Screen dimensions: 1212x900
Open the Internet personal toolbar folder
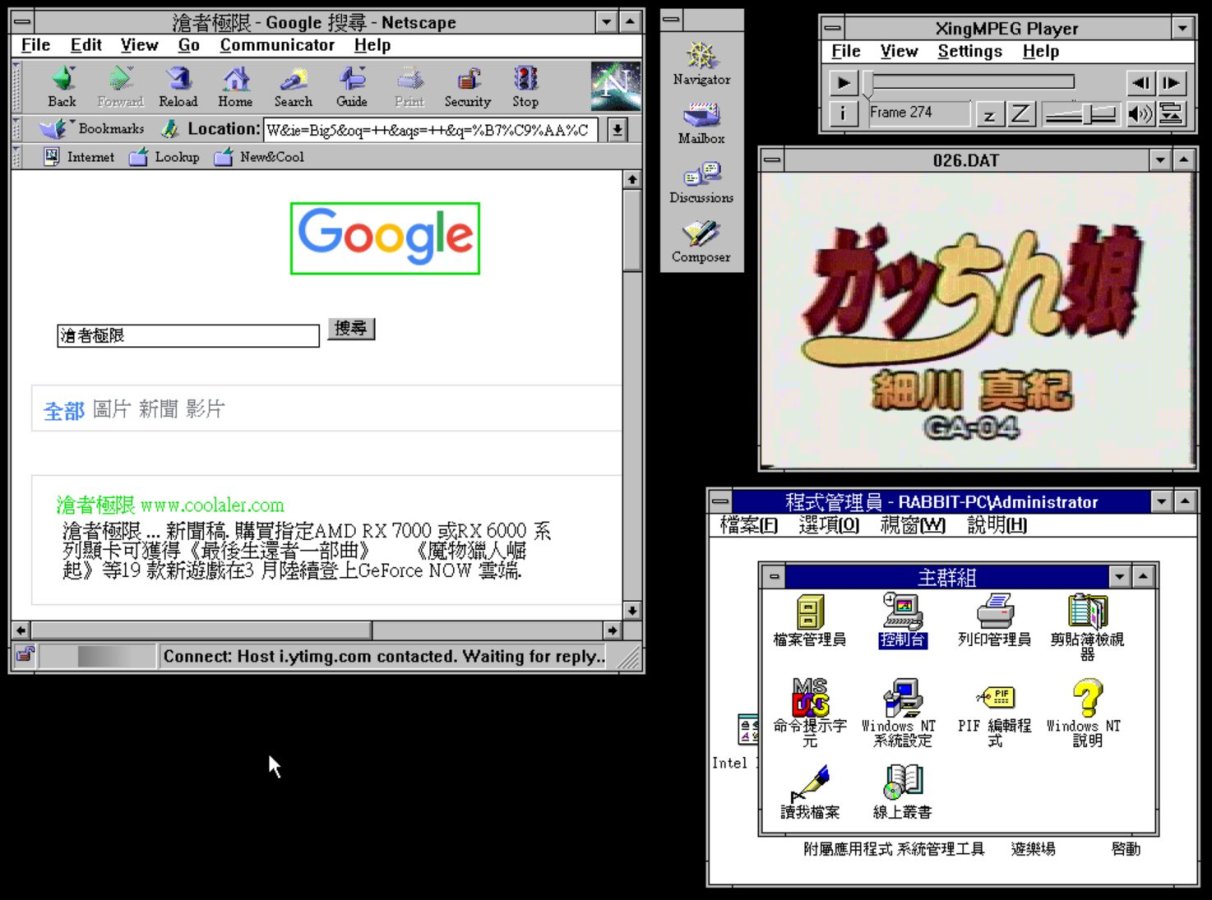(79, 157)
